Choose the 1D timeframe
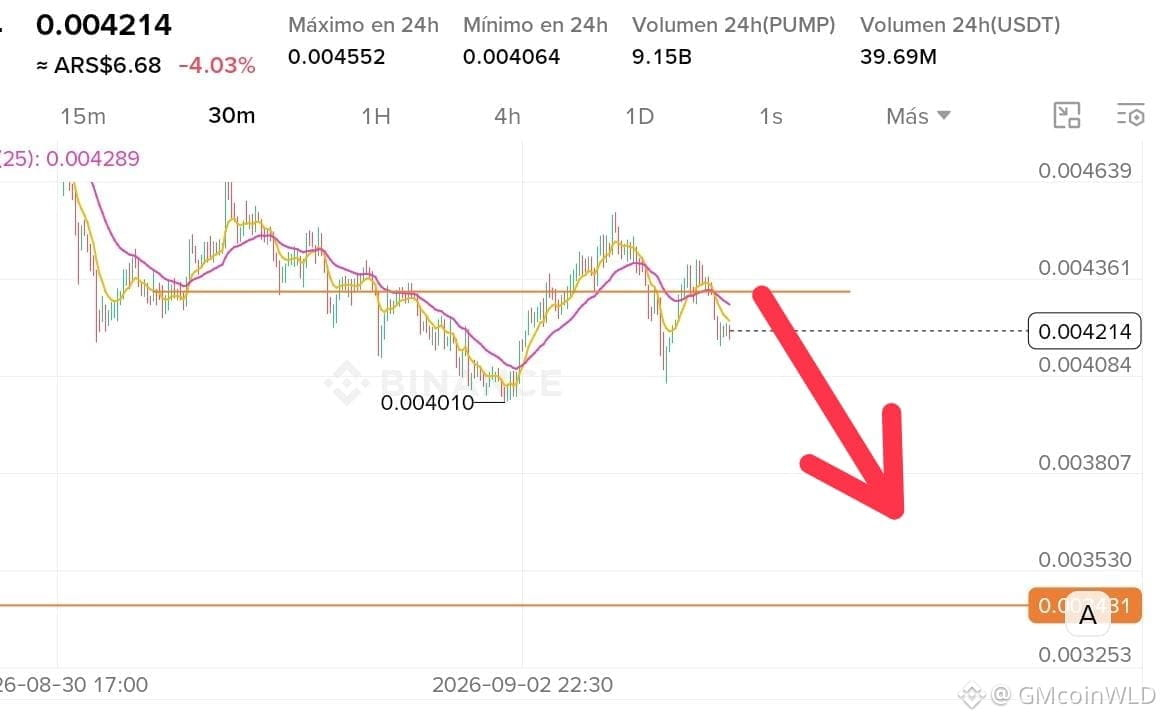The image size is (1164, 720). point(639,117)
